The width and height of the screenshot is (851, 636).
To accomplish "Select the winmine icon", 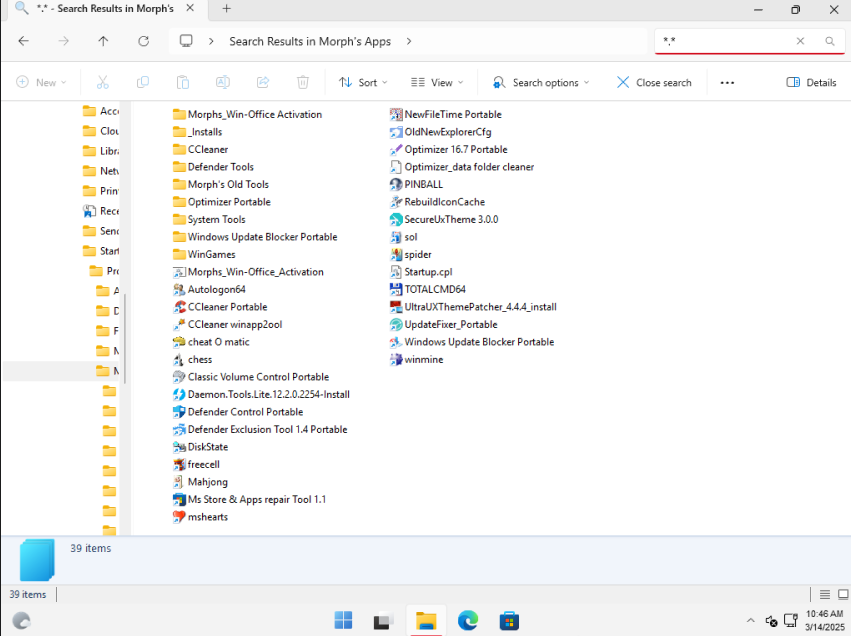I will 396,360.
